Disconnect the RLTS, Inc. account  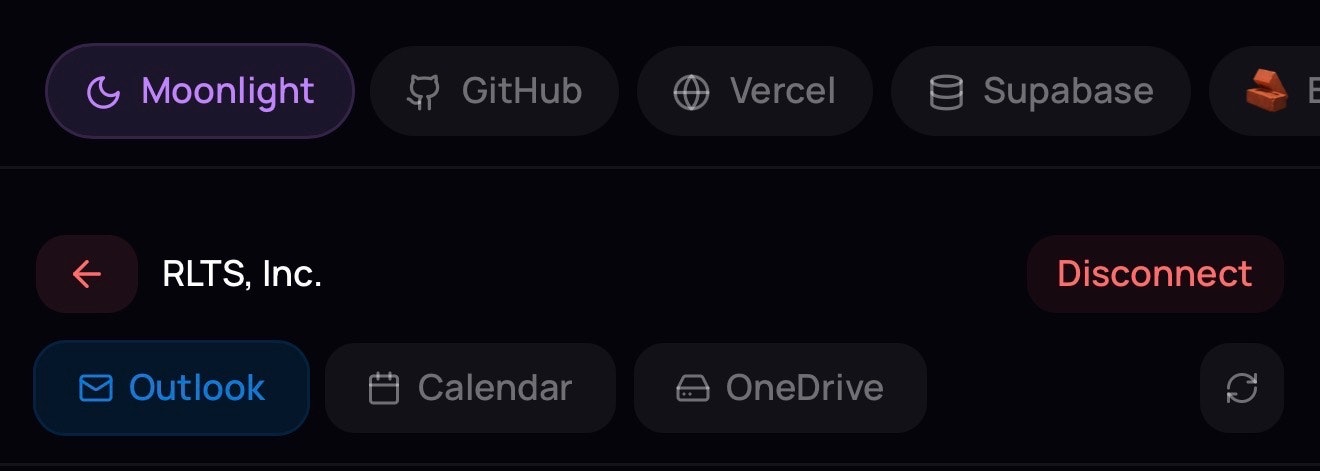click(x=1155, y=274)
